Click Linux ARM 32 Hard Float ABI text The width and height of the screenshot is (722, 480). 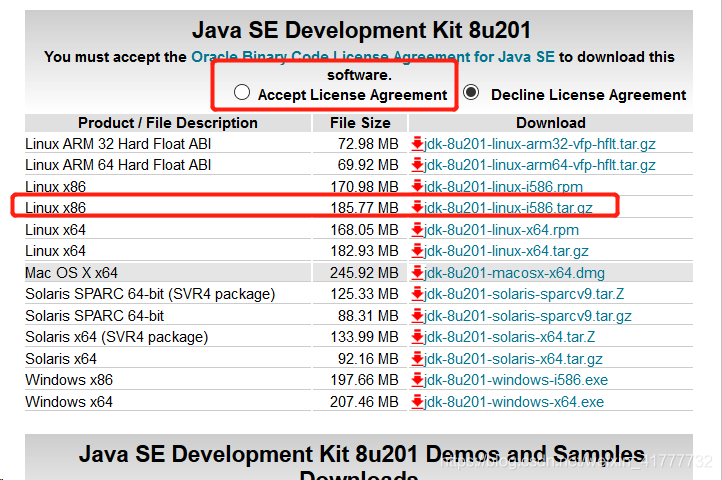point(118,144)
